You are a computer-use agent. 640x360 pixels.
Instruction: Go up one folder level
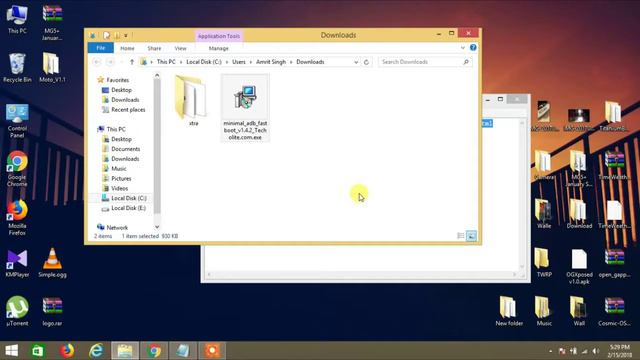(132, 62)
